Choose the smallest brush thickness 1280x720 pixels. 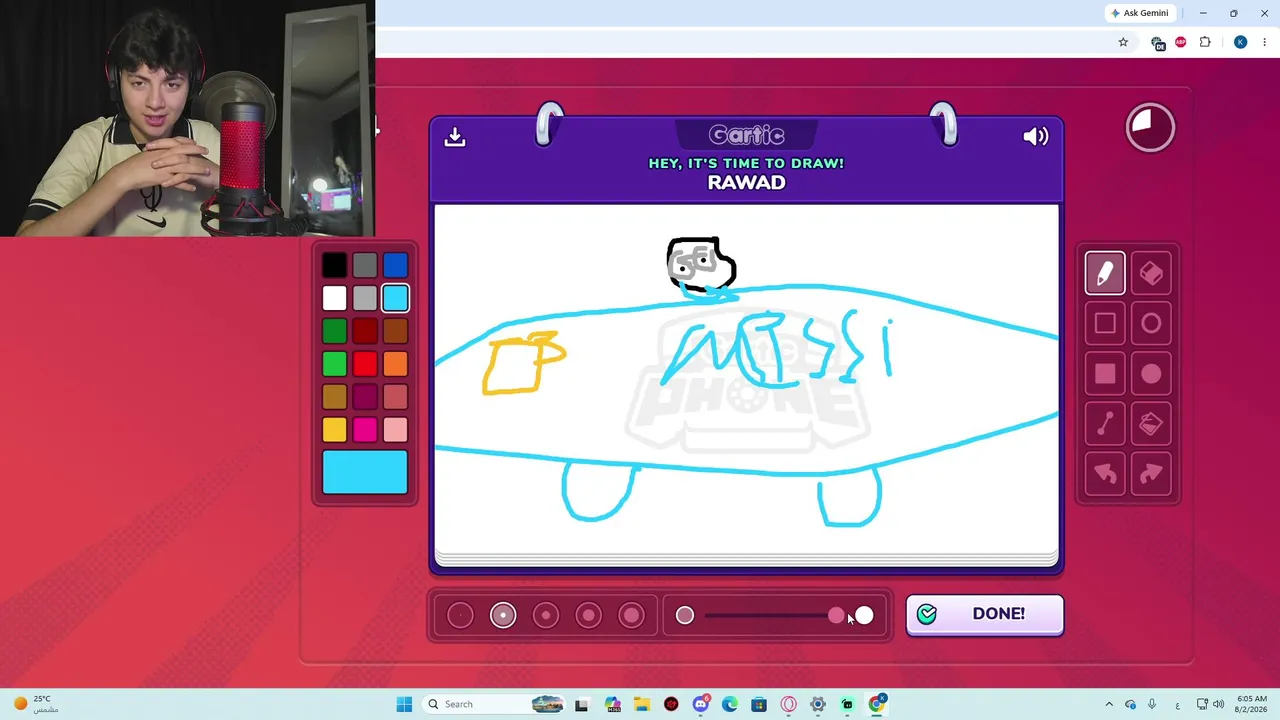coord(460,615)
